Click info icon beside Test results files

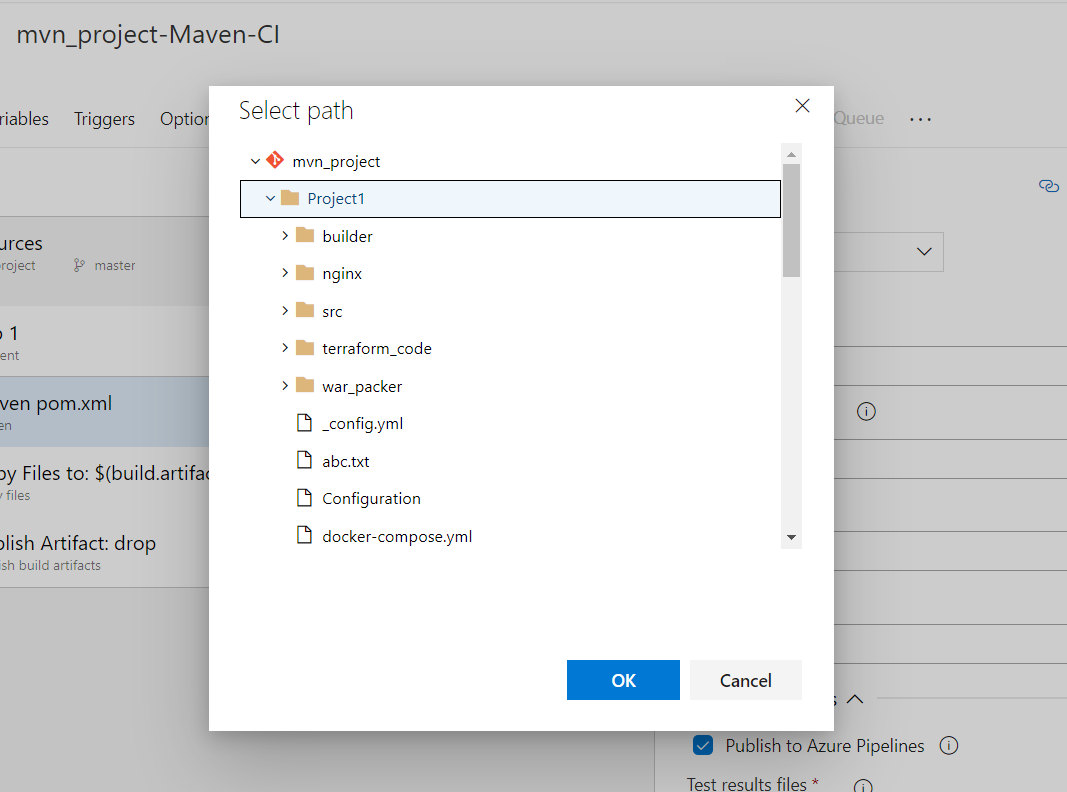(863, 786)
